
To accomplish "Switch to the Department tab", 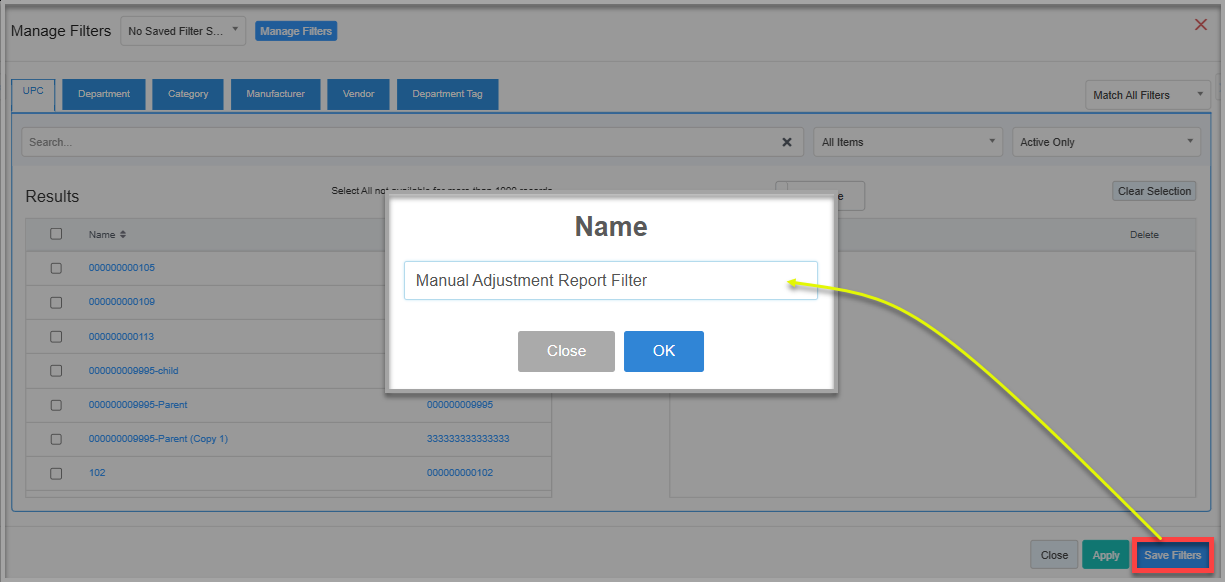I will [x=104, y=94].
